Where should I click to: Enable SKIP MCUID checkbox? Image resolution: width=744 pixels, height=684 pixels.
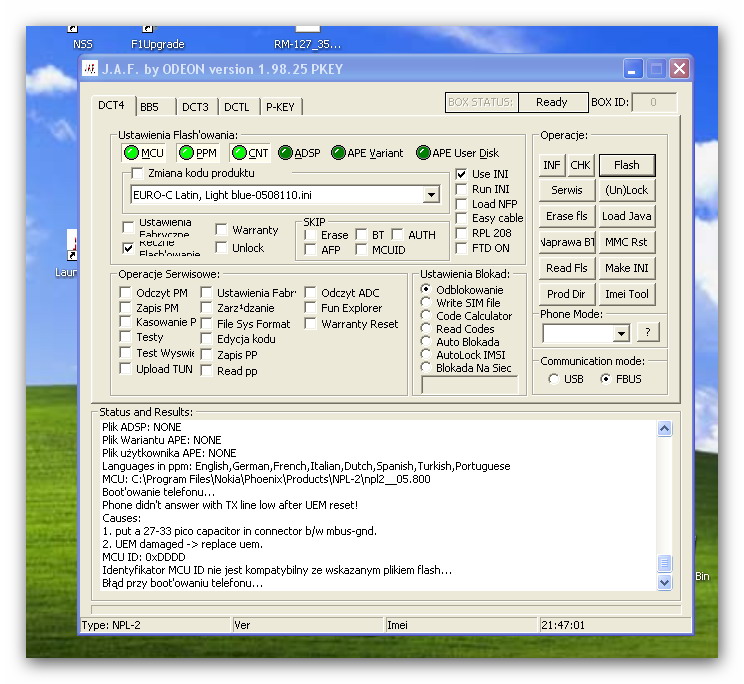tap(362, 250)
